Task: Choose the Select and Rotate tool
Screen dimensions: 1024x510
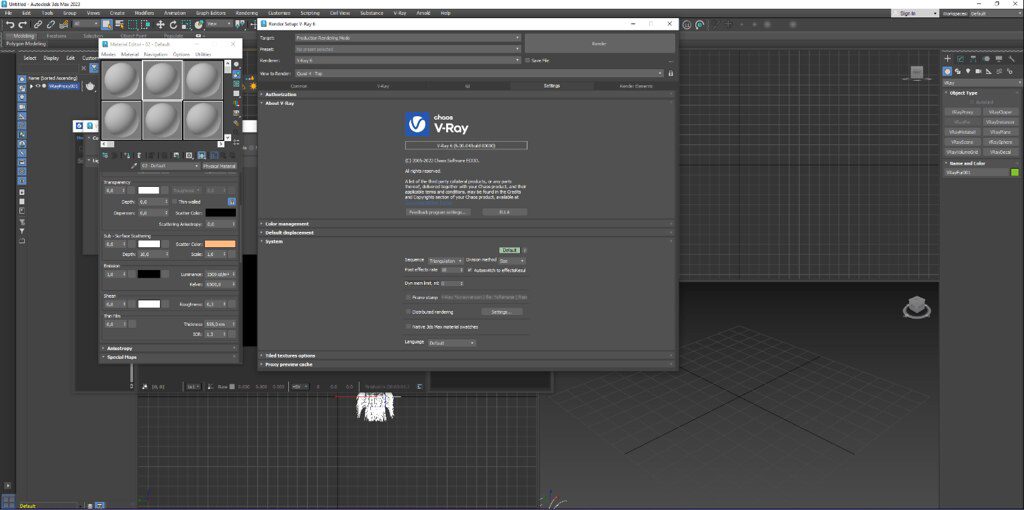Action: click(173, 24)
